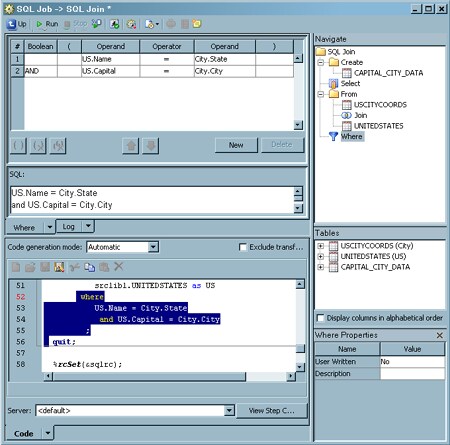Click the code editor scroll up arrow

[x=300, y=284]
